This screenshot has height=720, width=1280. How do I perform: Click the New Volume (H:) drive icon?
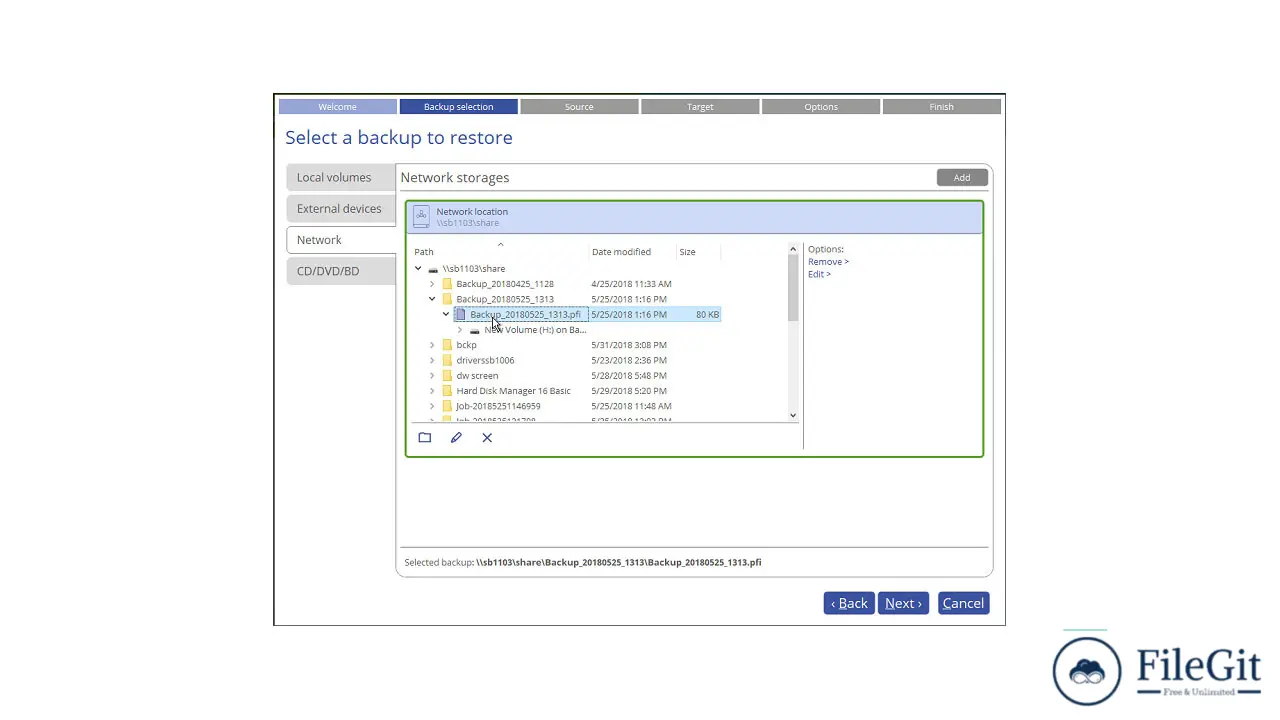click(475, 330)
